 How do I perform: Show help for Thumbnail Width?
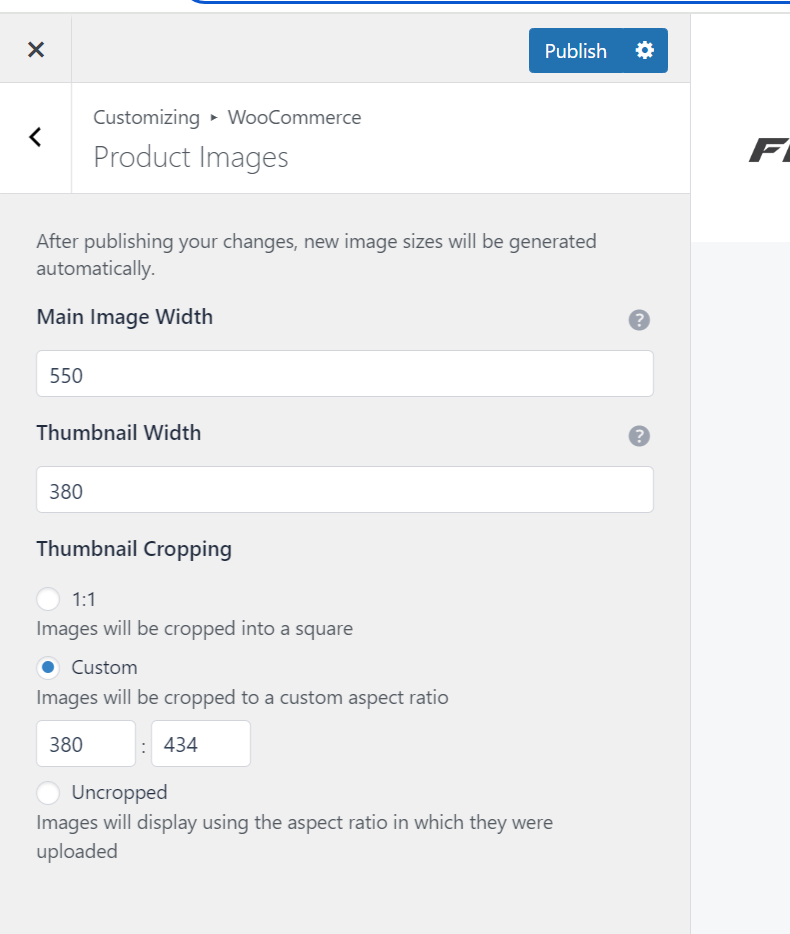click(x=639, y=436)
